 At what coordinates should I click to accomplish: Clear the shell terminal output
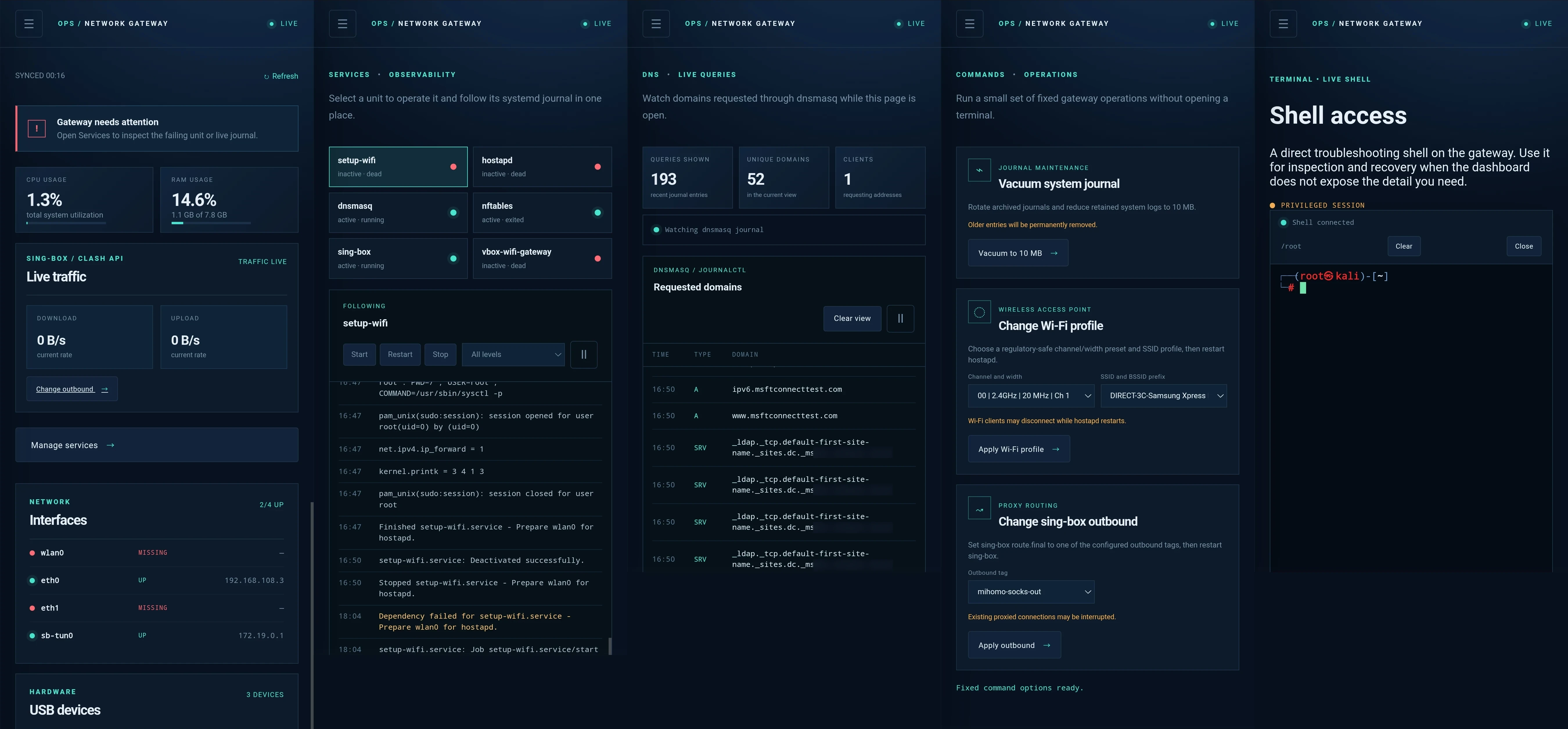tap(1404, 247)
